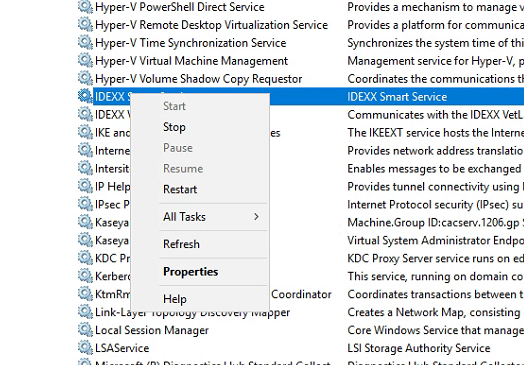Click gear icon of Hyper-V Virtual Machine Management
The image size is (524, 365).
85,61
